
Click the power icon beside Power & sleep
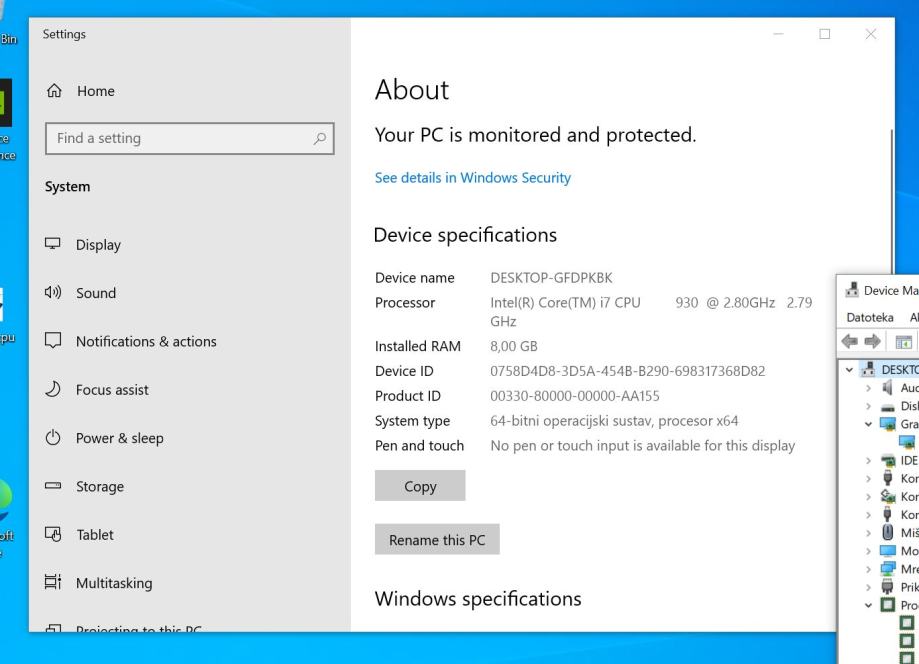[54, 438]
